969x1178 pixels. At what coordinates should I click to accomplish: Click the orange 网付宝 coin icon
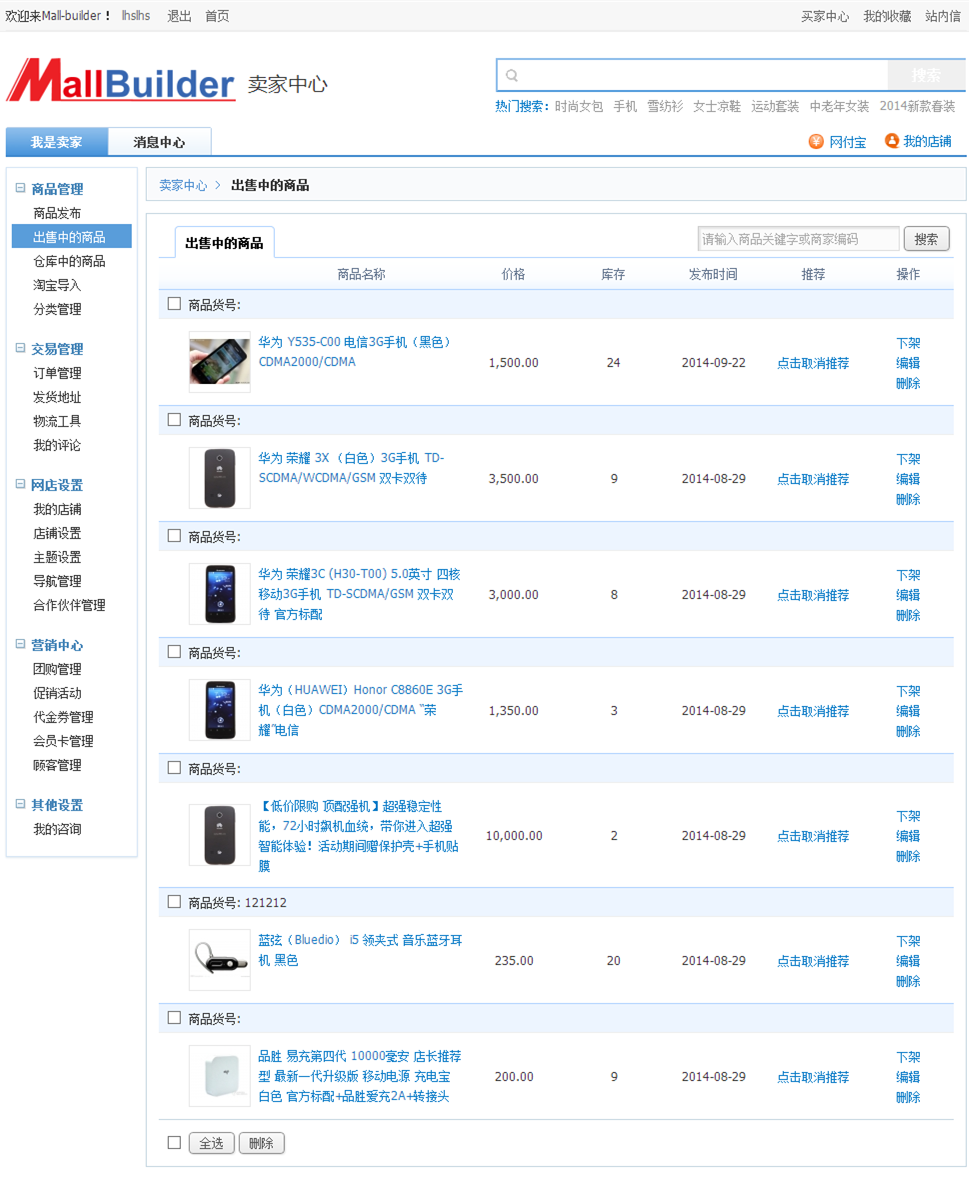point(816,141)
